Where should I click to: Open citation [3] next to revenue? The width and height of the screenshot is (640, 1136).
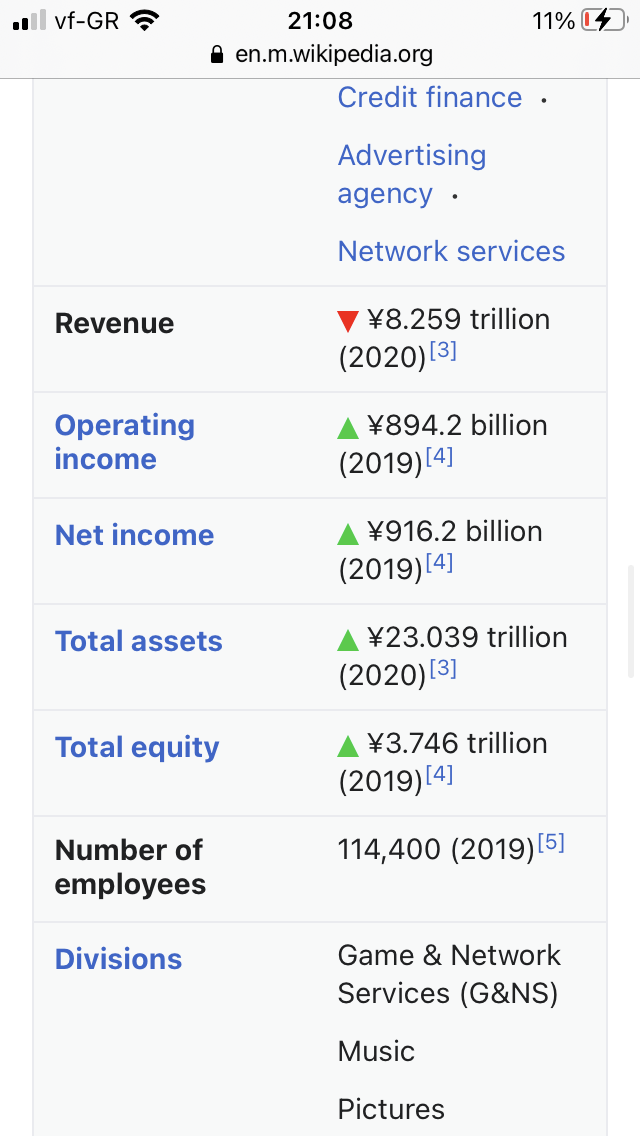coord(443,351)
